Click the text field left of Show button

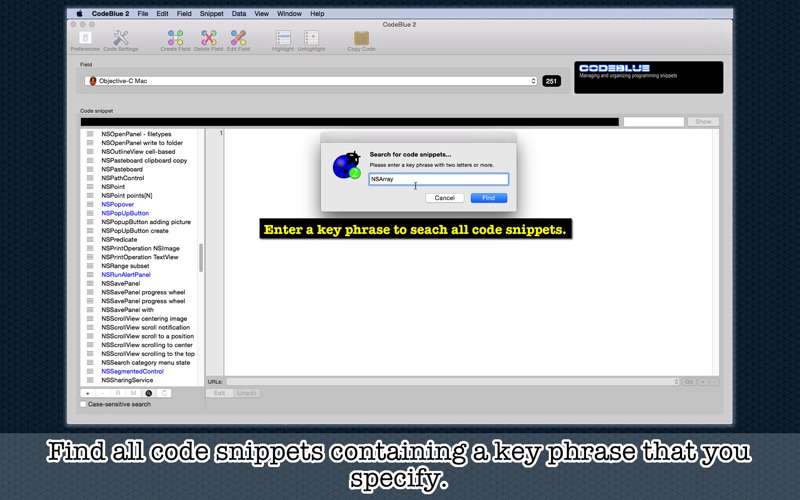point(654,121)
